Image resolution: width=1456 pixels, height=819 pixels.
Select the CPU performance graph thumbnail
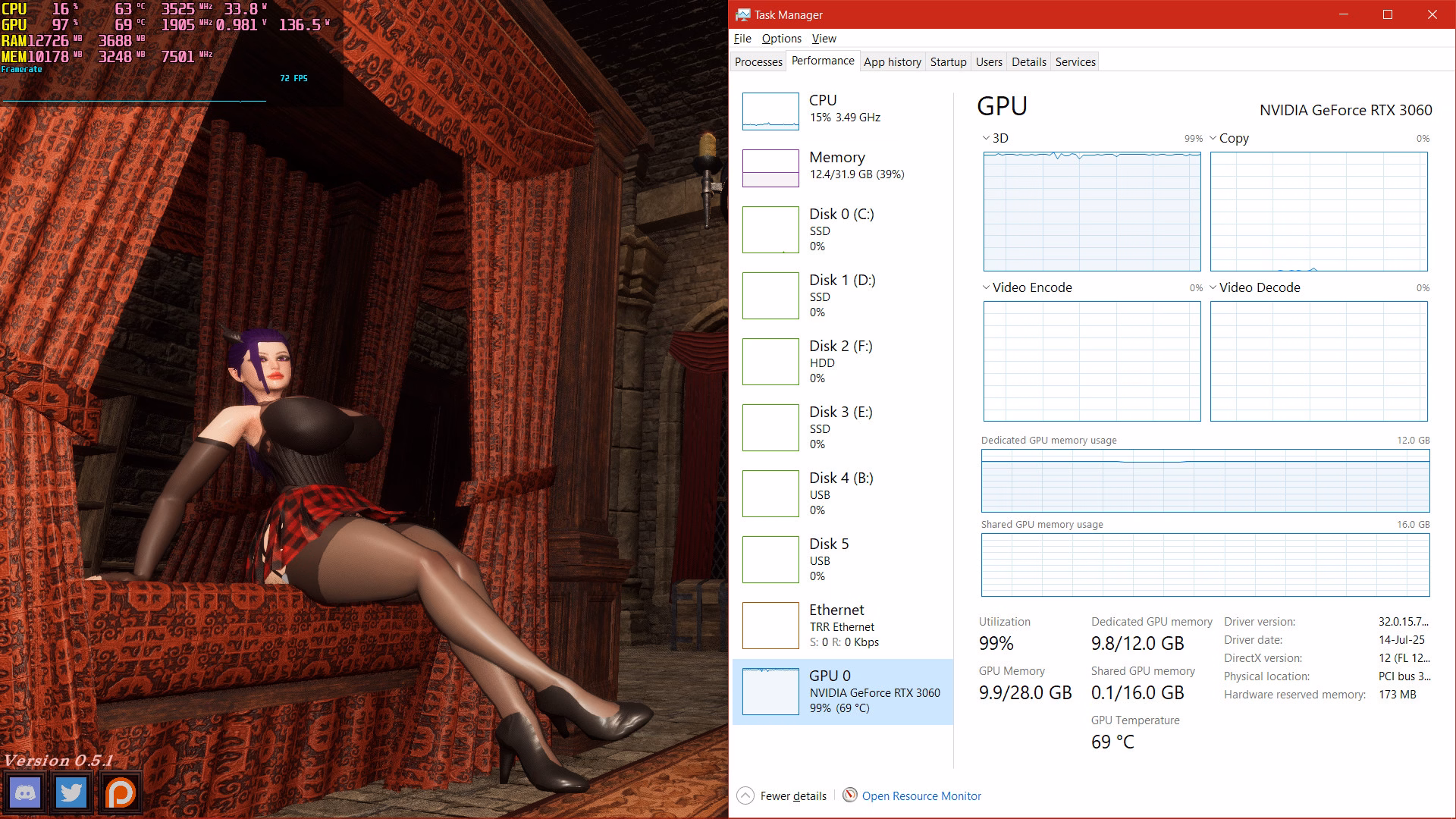coord(770,111)
